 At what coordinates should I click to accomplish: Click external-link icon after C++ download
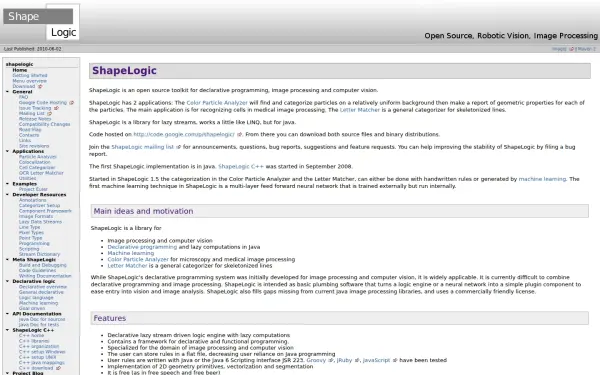tap(58, 368)
